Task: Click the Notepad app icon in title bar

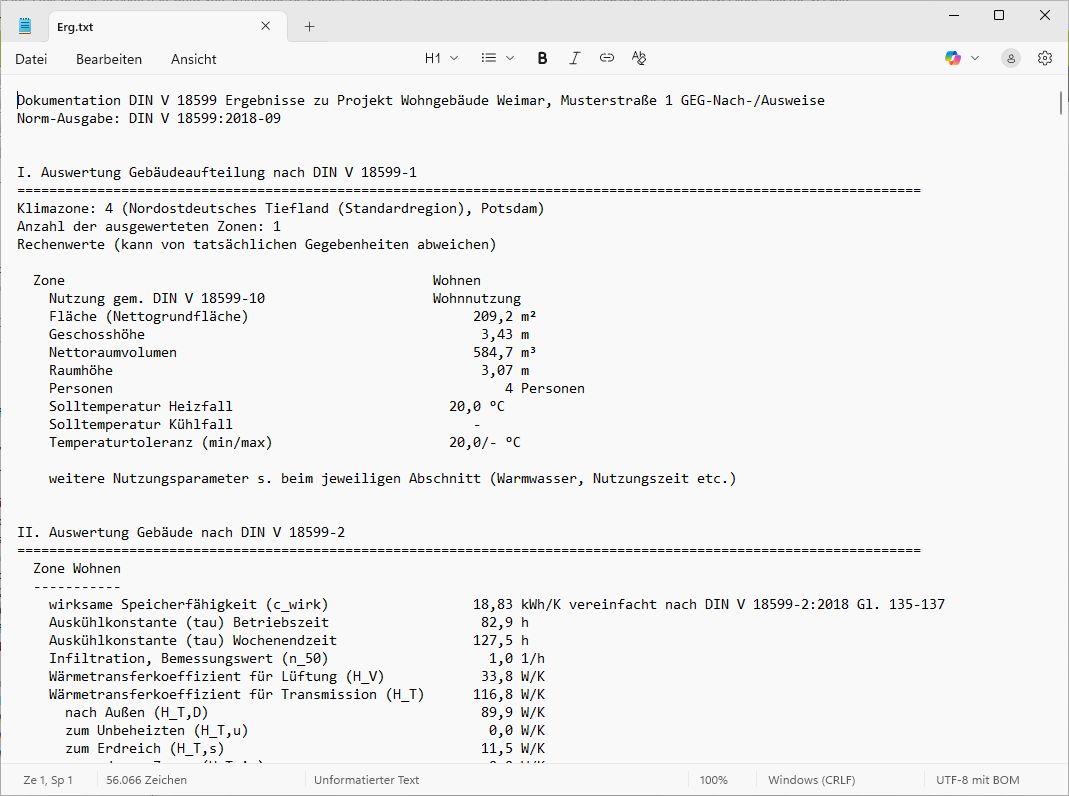Action: pyautogui.click(x=25, y=26)
